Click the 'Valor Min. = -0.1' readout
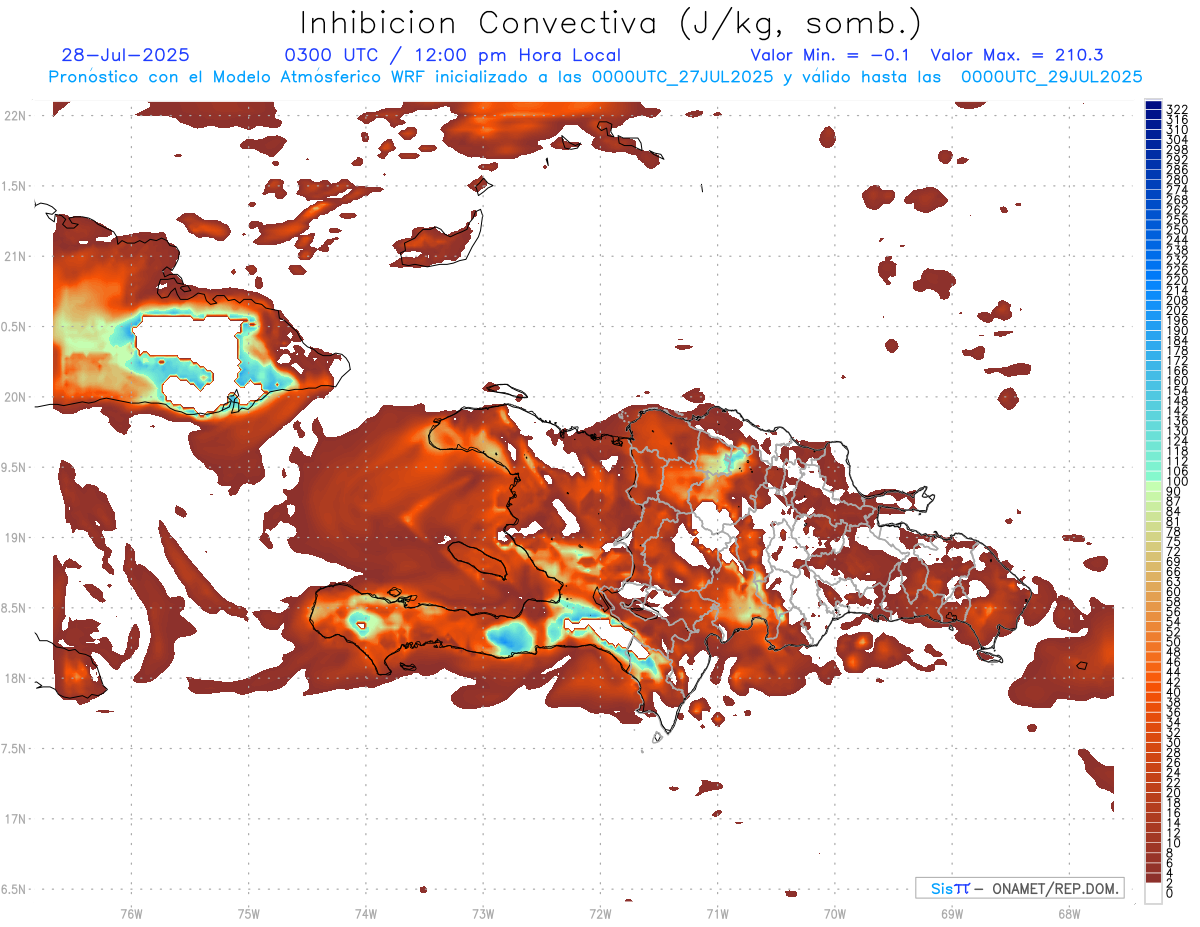Viewport: 1200px width, 927px height. [x=831, y=56]
